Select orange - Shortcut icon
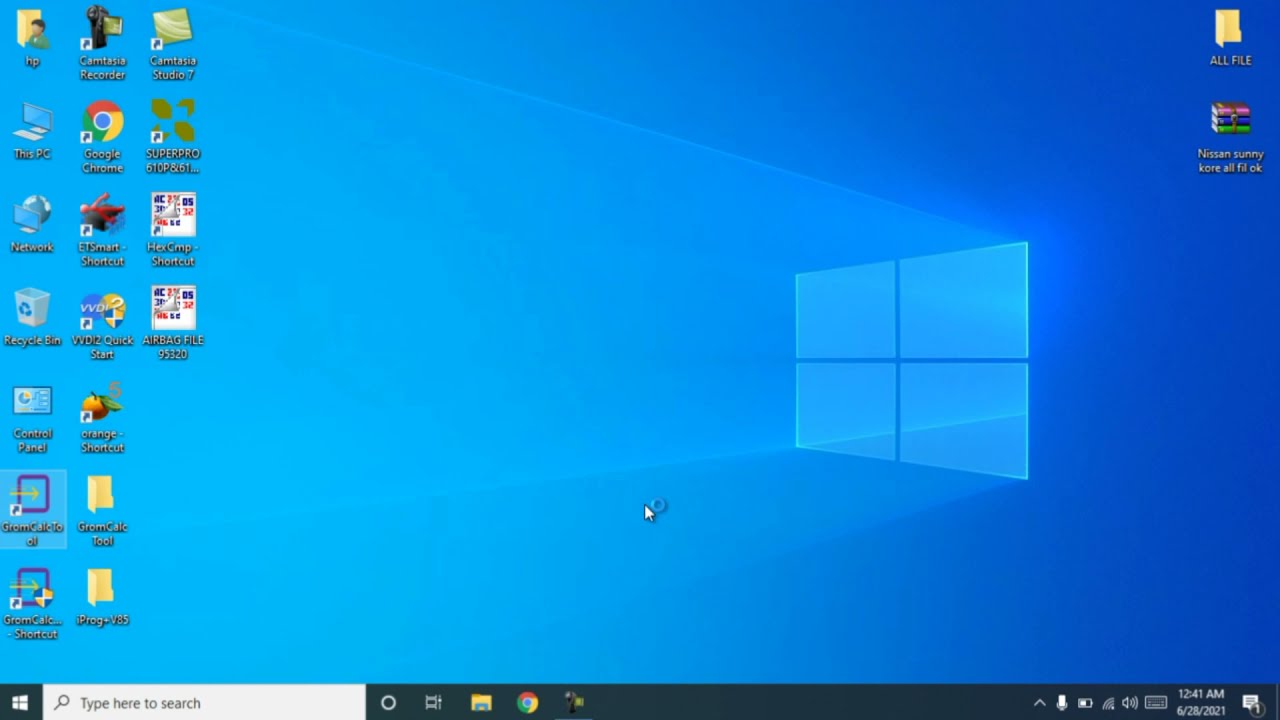 tap(102, 418)
